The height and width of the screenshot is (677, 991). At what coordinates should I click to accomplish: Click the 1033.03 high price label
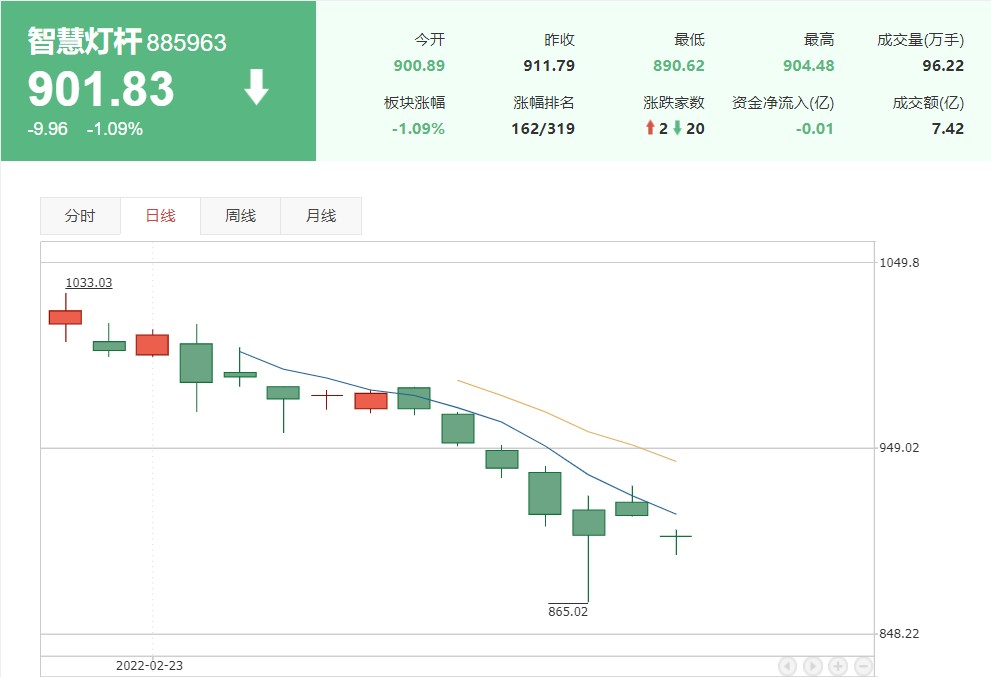89,283
